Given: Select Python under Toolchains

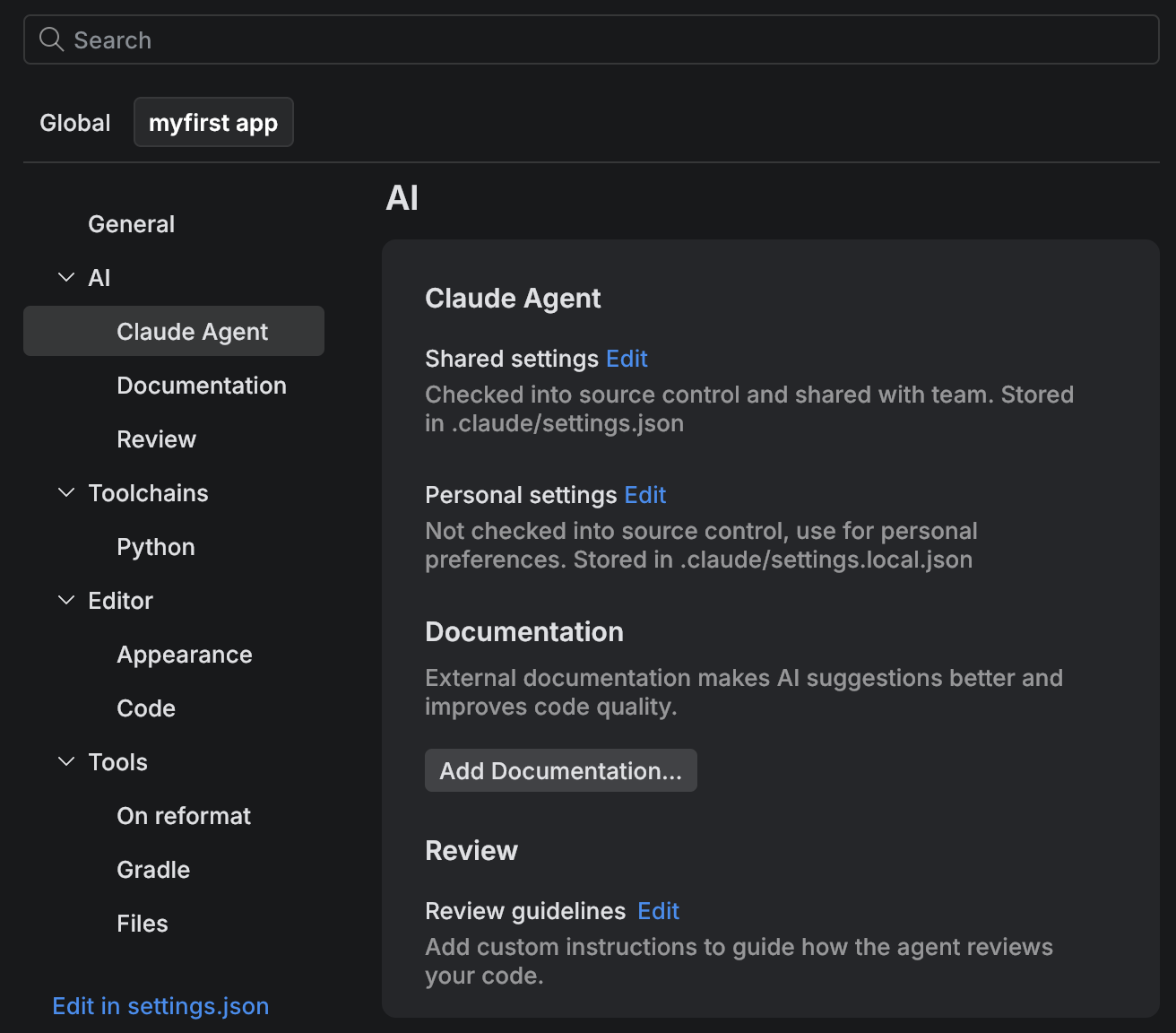Looking at the screenshot, I should [155, 546].
